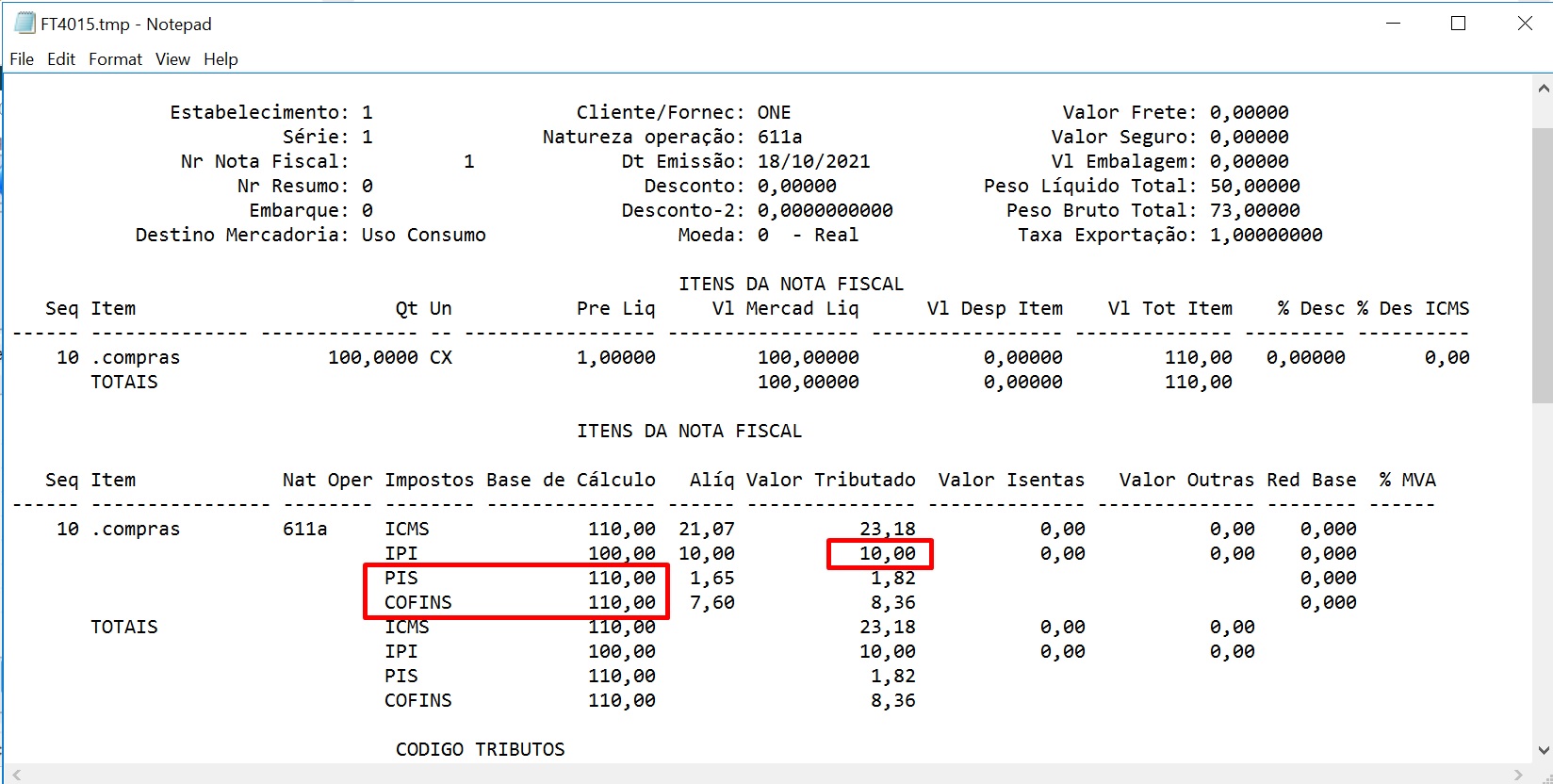
Task: Click the second 'ITENS DA NOTA FISCAL' heading
Action: coord(689,431)
